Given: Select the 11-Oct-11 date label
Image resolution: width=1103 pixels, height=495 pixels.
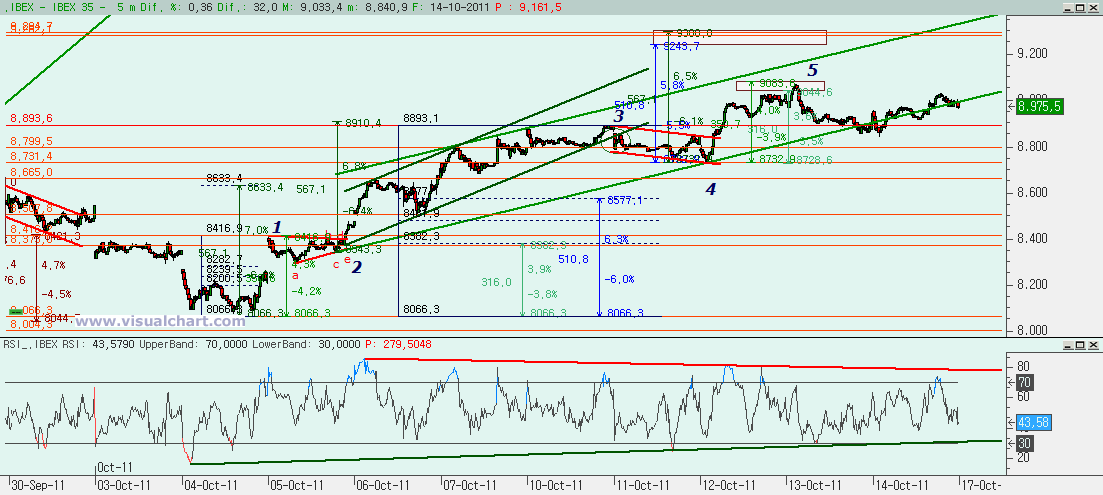Looking at the screenshot, I should pos(643,485).
